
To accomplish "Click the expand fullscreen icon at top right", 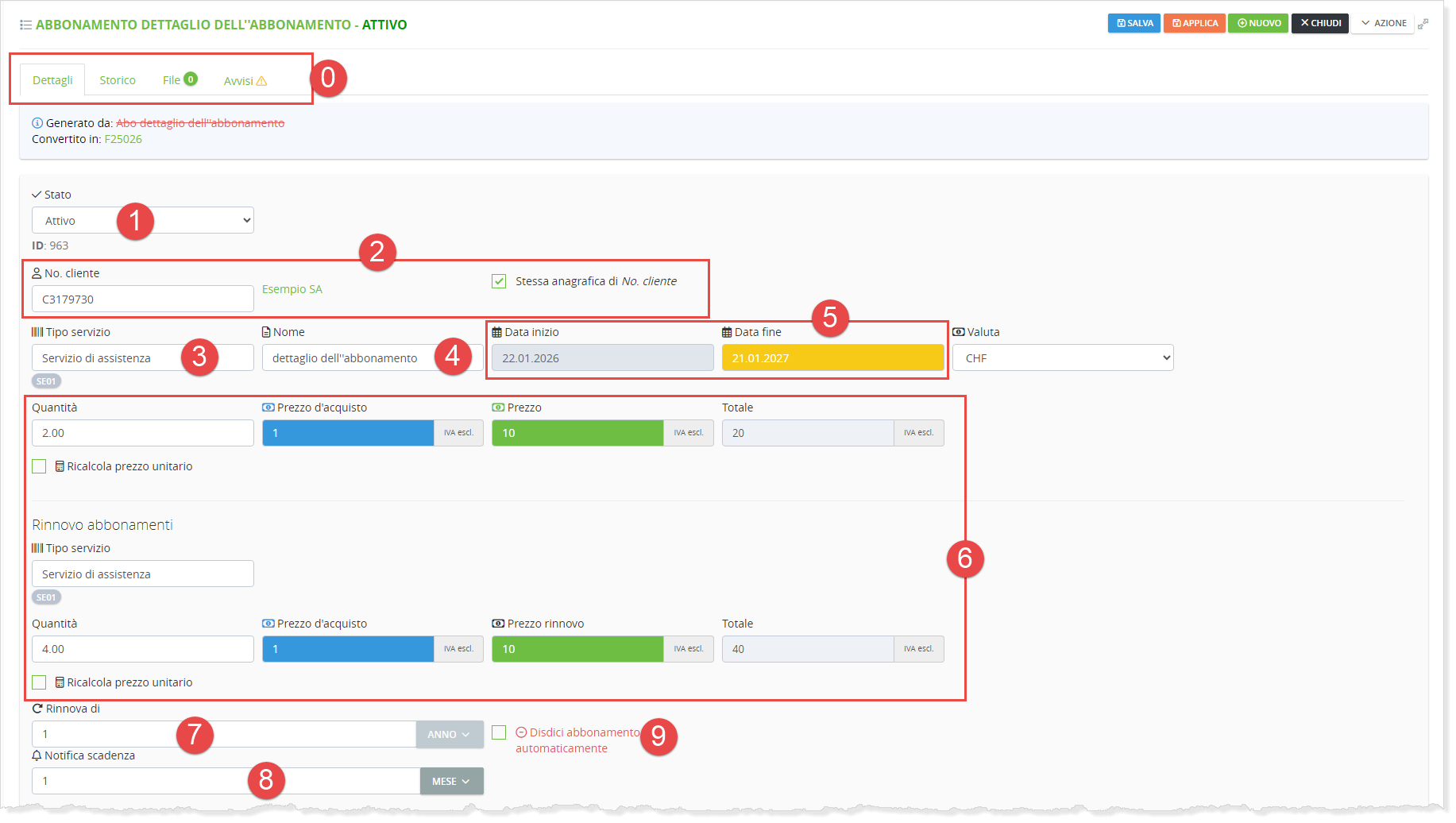I will point(1423,24).
